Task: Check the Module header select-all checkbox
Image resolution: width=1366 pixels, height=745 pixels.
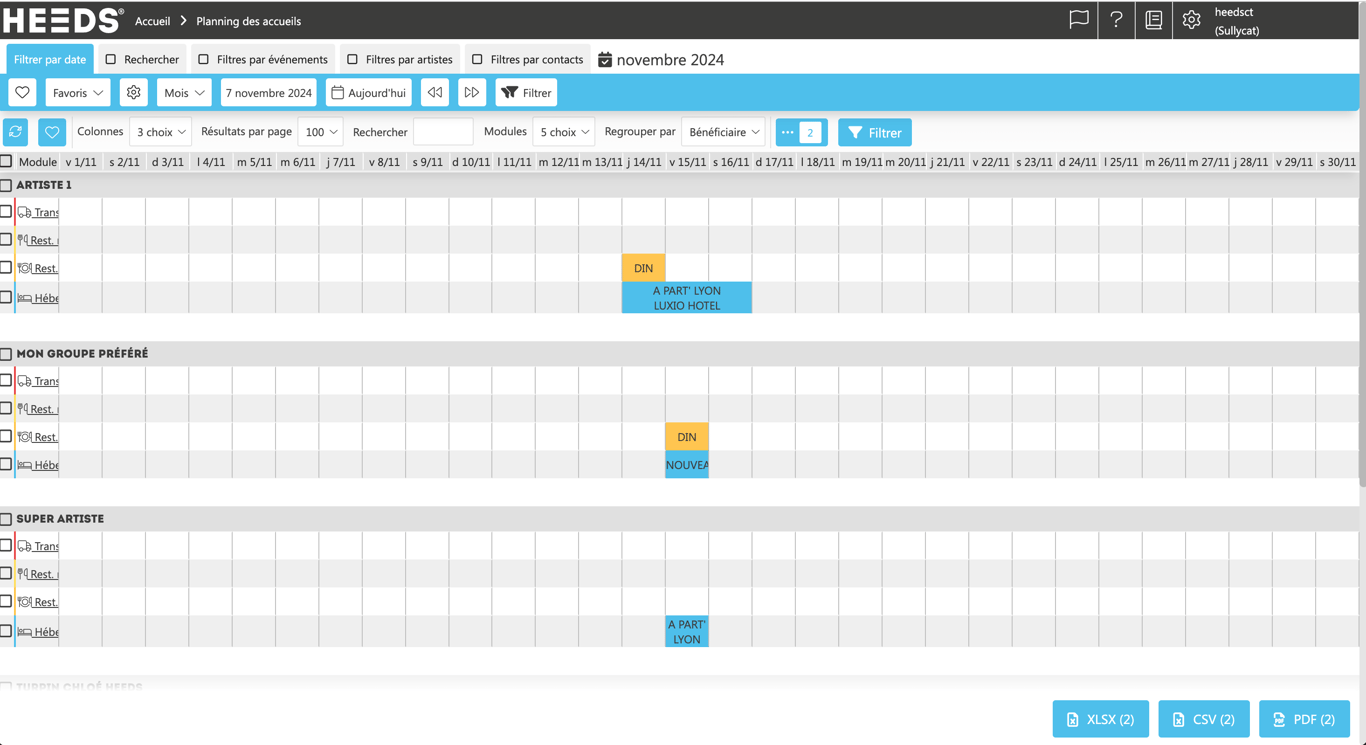Action: (x=6, y=161)
